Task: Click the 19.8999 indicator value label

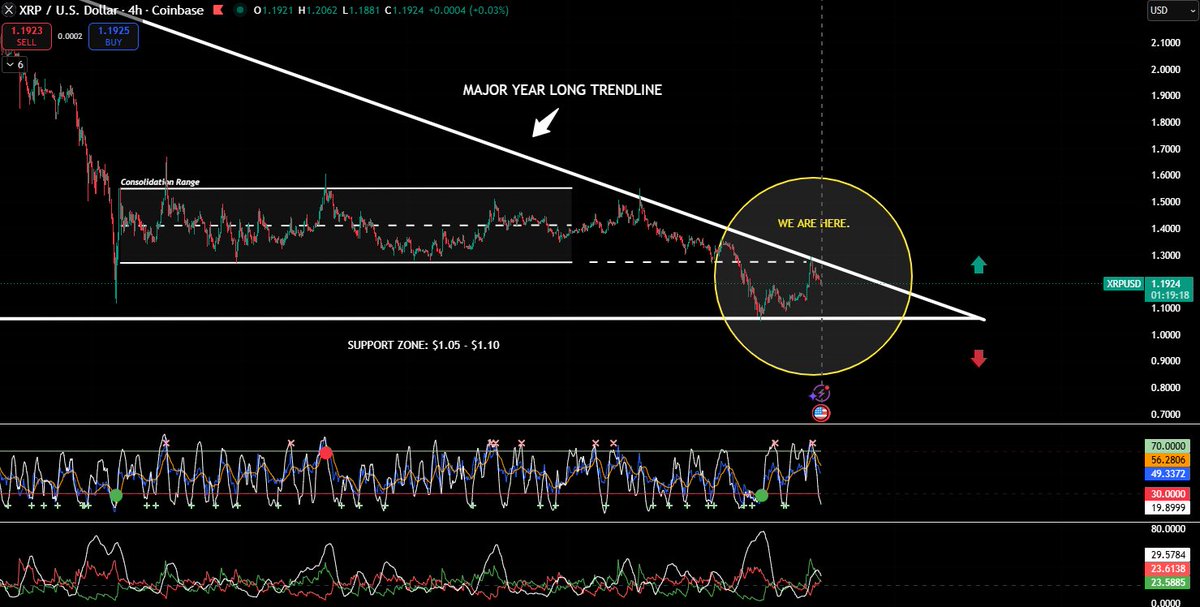Action: click(x=1169, y=506)
